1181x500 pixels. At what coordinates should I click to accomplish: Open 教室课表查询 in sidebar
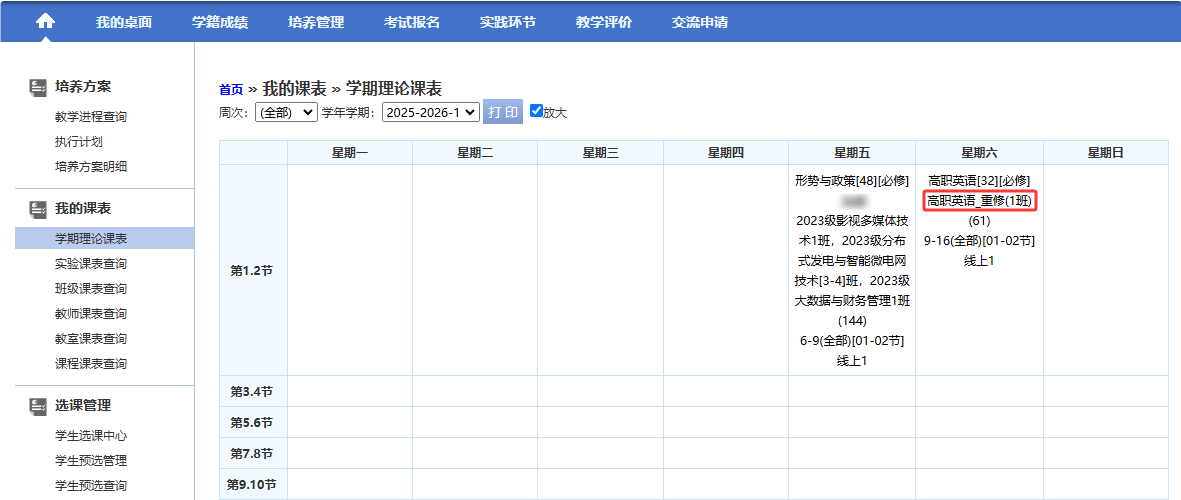[x=91, y=339]
